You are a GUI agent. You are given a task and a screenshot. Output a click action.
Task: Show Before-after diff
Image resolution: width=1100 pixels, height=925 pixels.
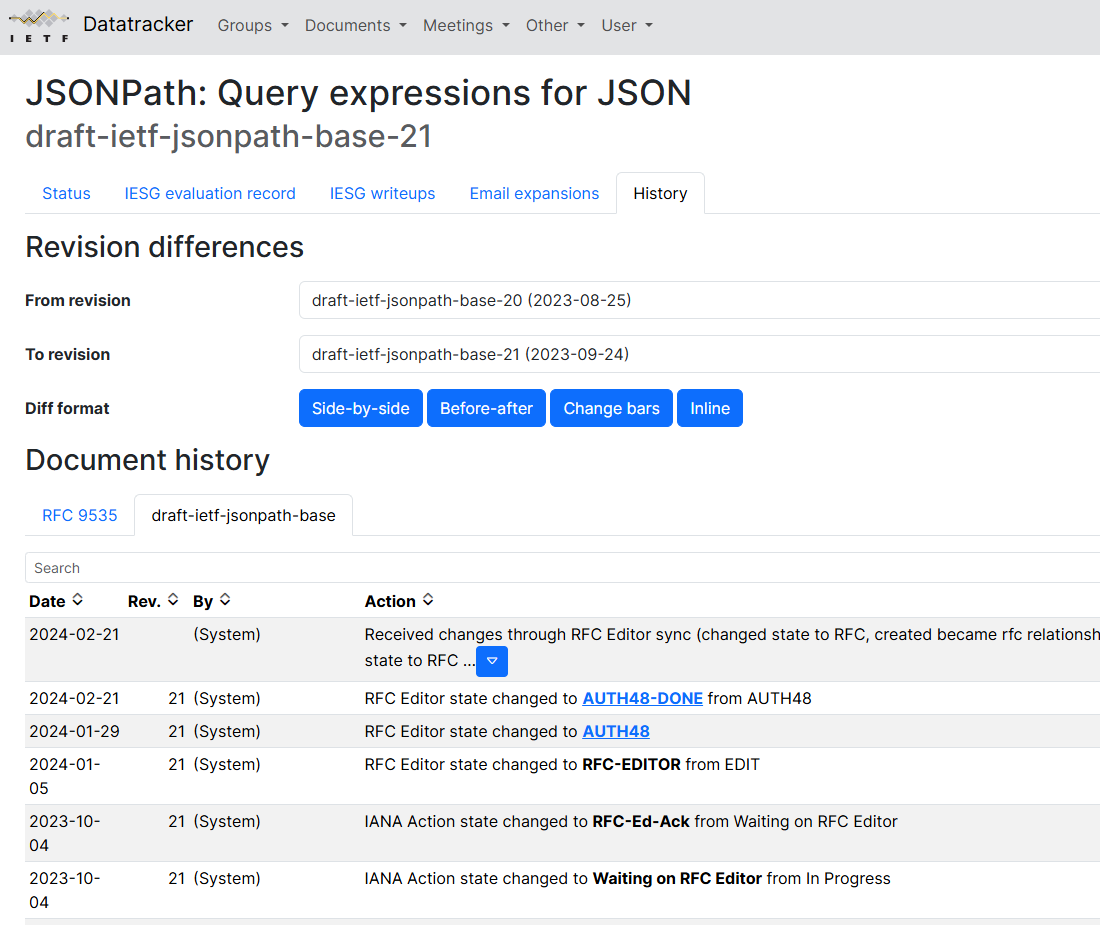tap(486, 408)
